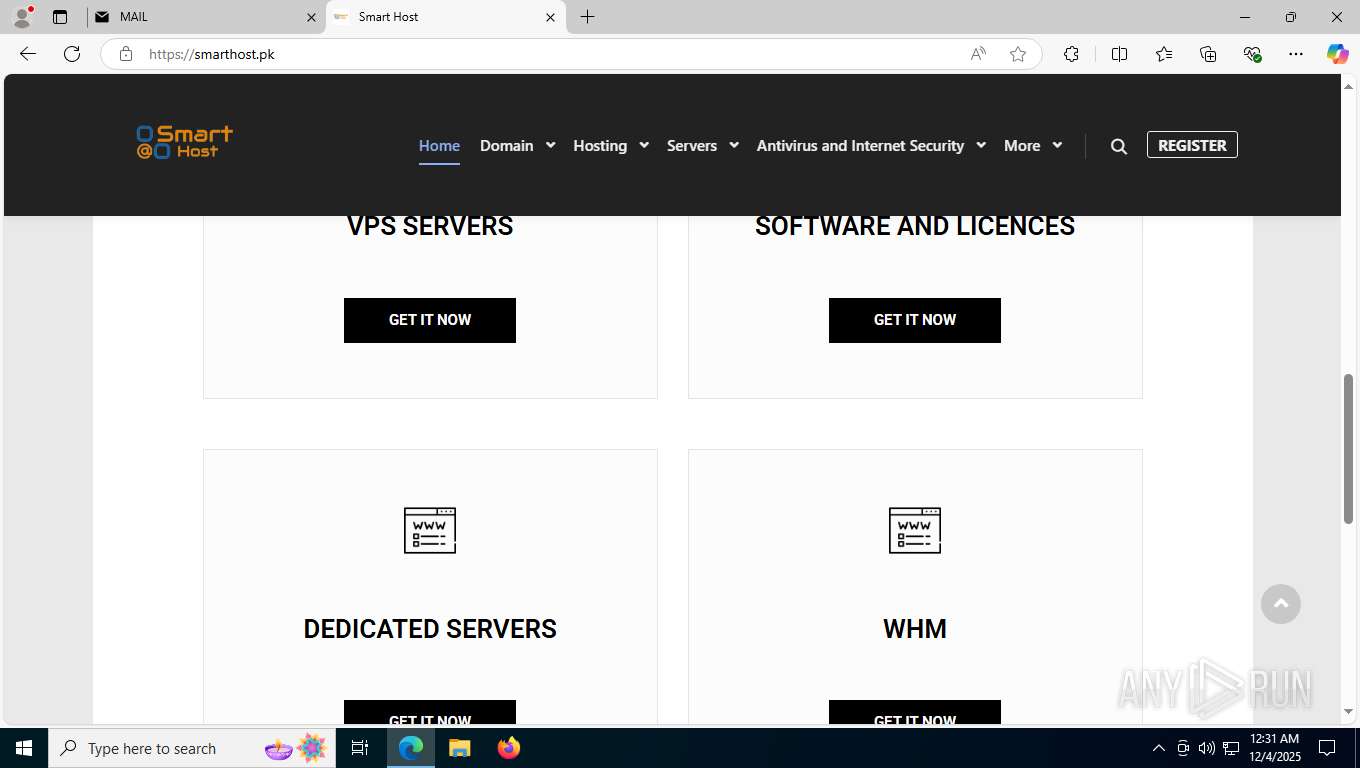Open the Favorites list icon
This screenshot has width=1360, height=768.
point(1164,54)
